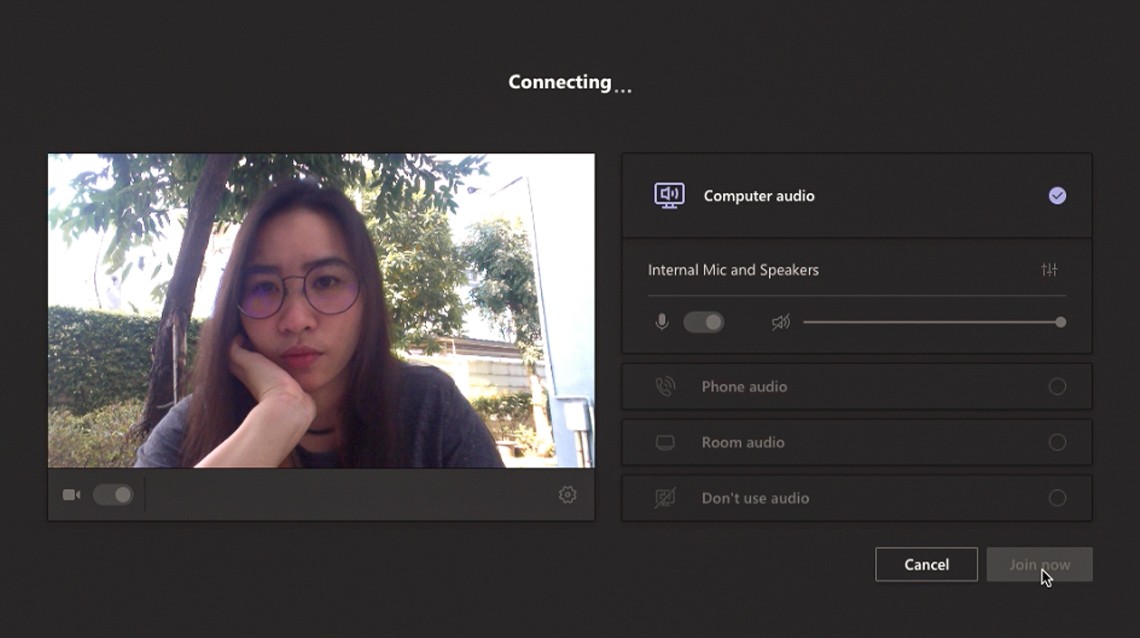This screenshot has width=1140, height=638.
Task: Click the Internal Mic and Speakers label
Action: click(733, 270)
